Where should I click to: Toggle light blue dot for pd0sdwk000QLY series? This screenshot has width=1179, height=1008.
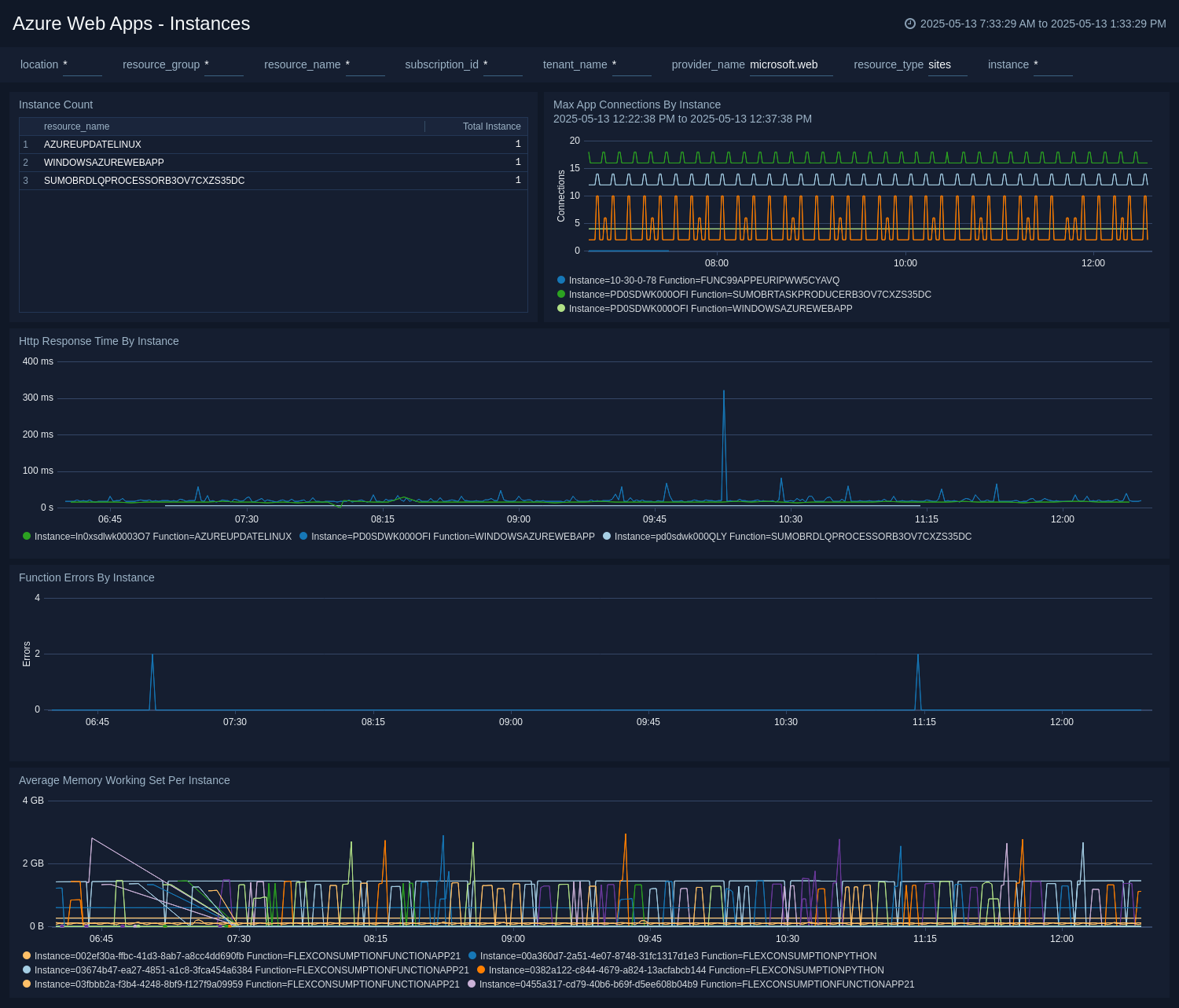pos(607,536)
